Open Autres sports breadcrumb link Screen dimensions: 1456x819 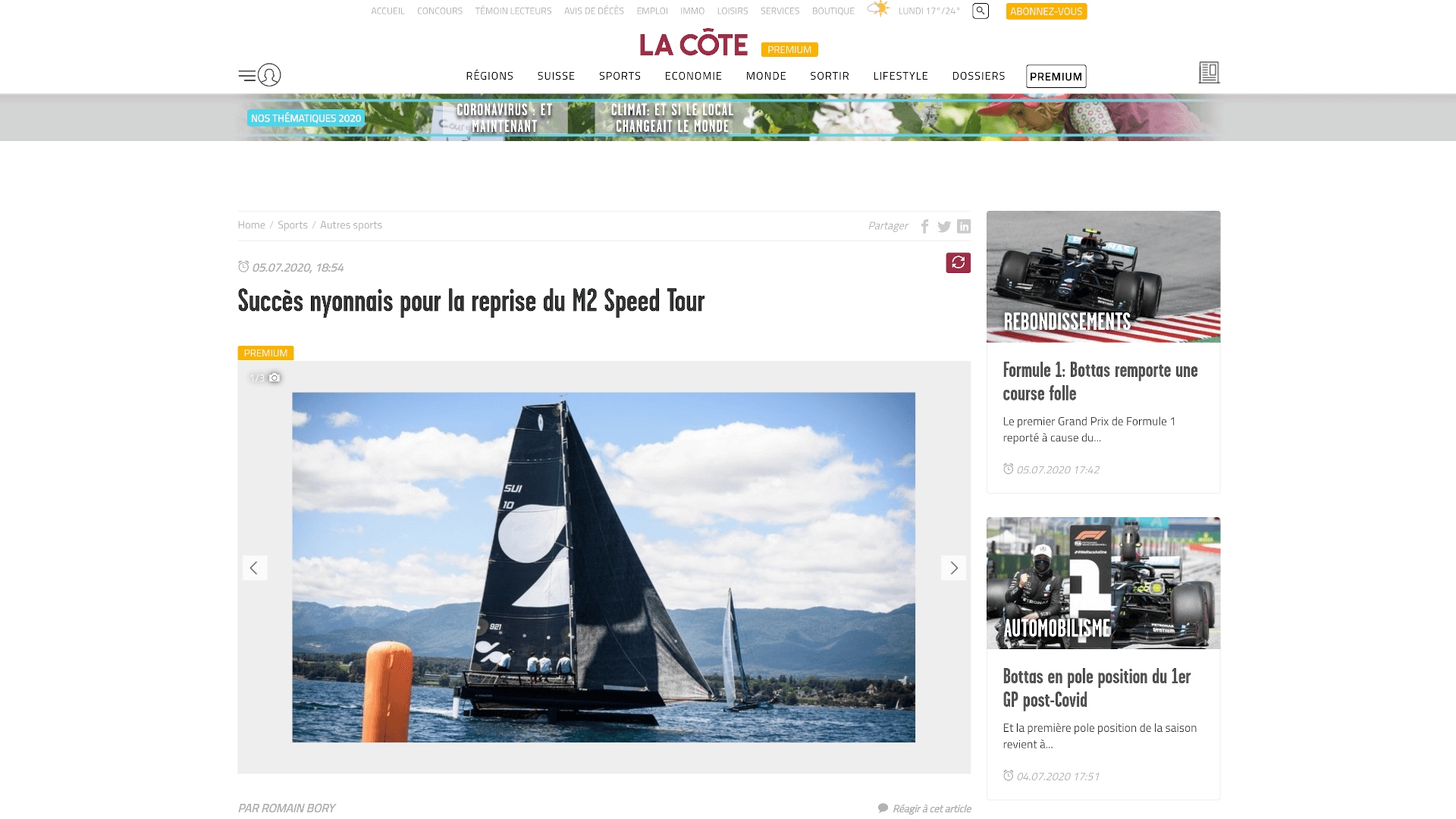(350, 225)
